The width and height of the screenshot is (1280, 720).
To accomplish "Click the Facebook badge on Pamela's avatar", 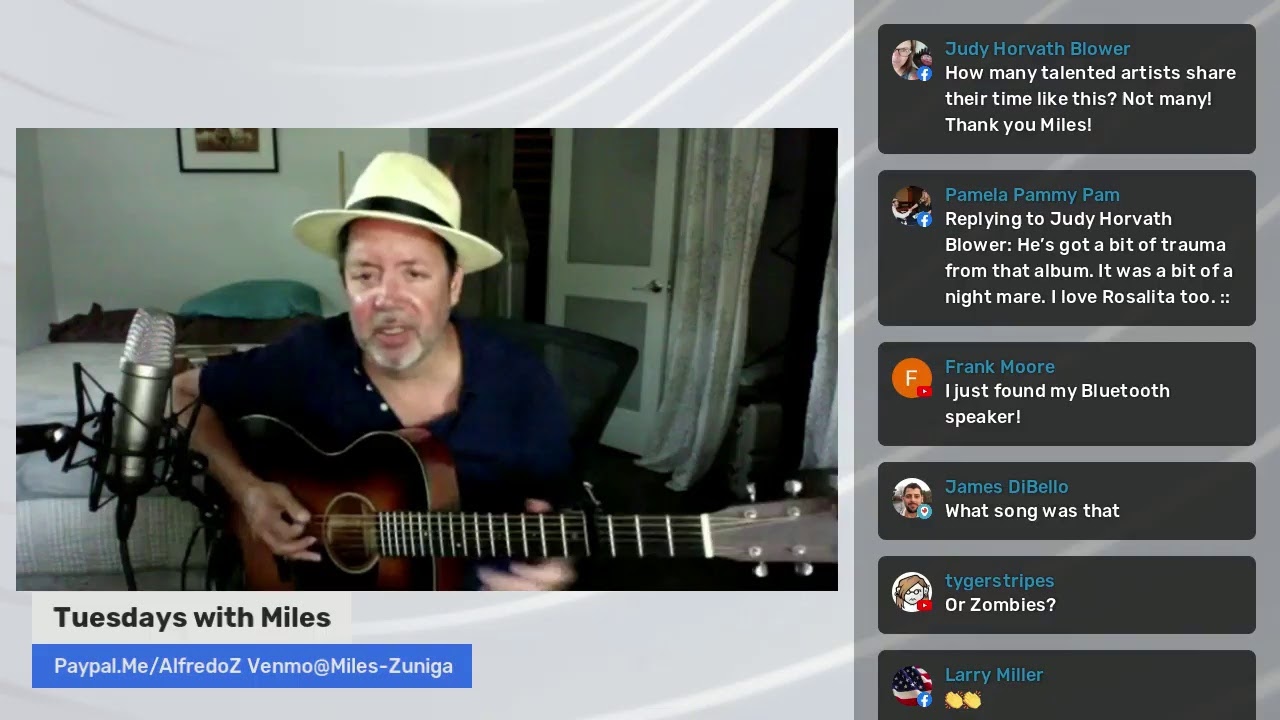I will [x=924, y=220].
